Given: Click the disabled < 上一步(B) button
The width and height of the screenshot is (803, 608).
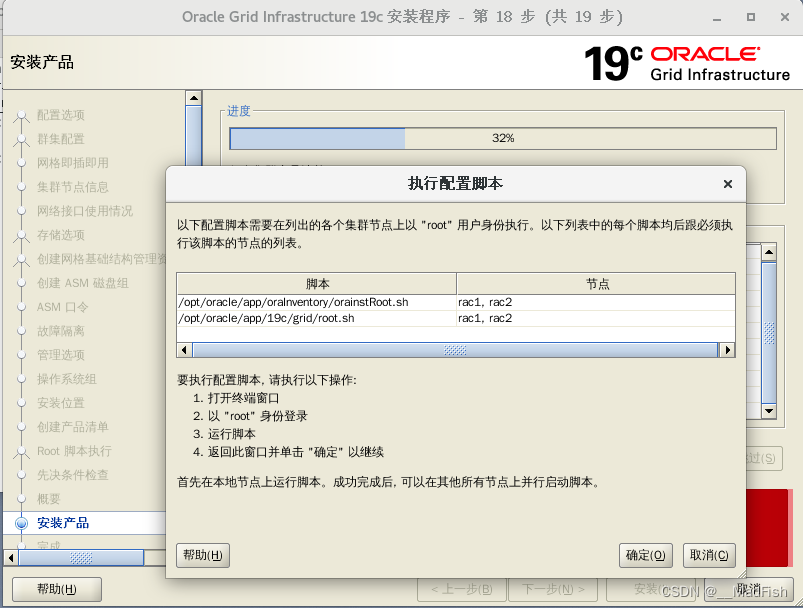Looking at the screenshot, I should pyautogui.click(x=462, y=590).
